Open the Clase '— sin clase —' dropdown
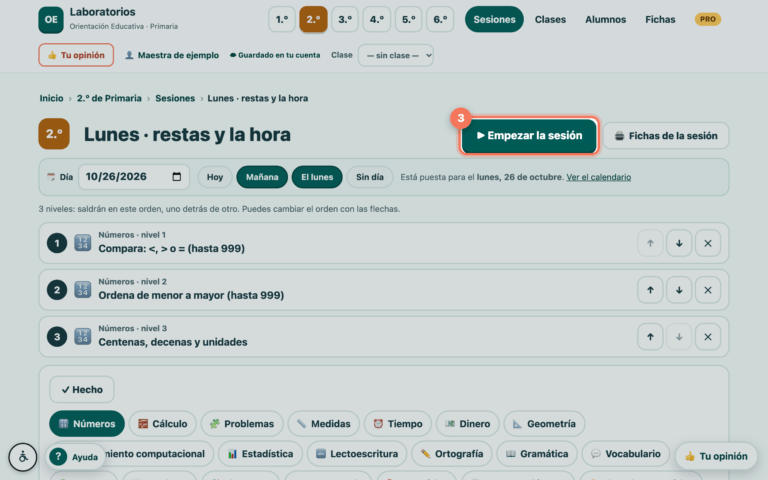Screen dimensions: 768x480 [396, 55]
